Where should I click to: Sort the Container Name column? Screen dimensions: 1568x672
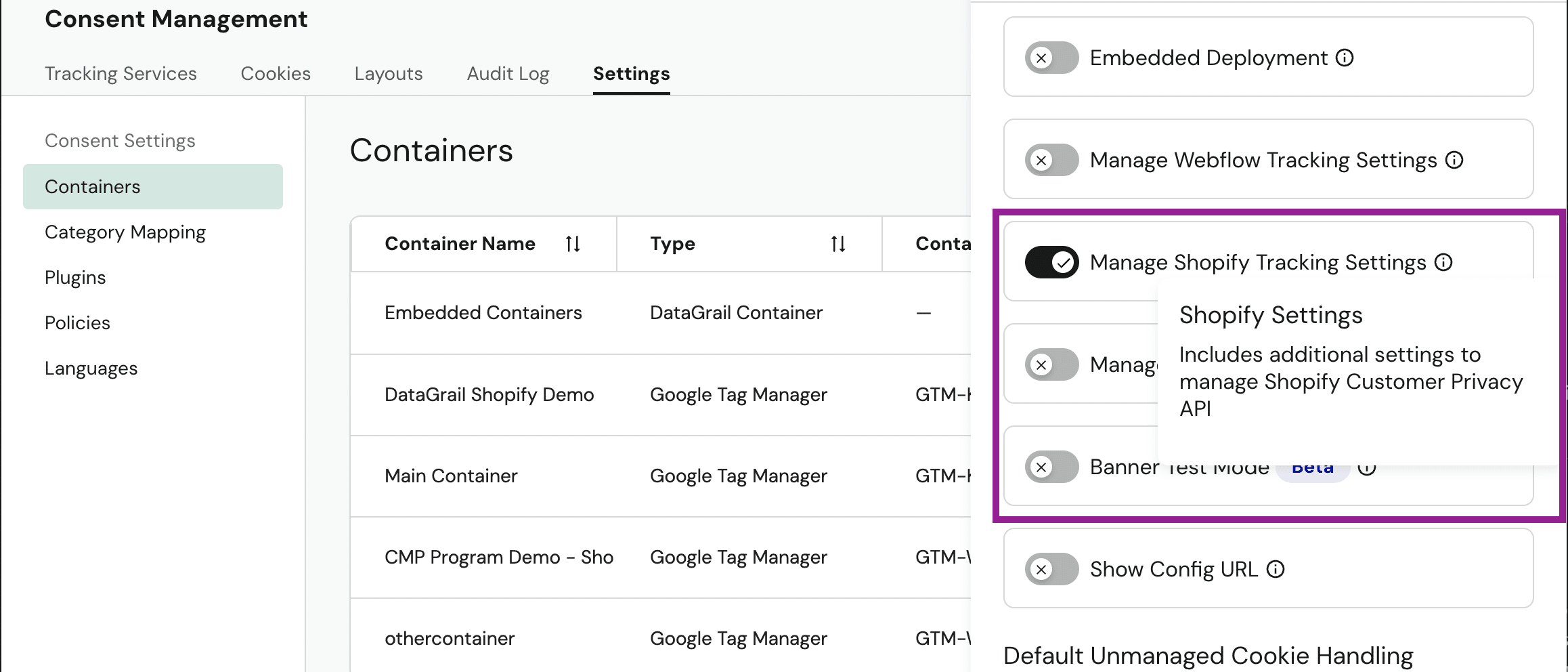(573, 244)
